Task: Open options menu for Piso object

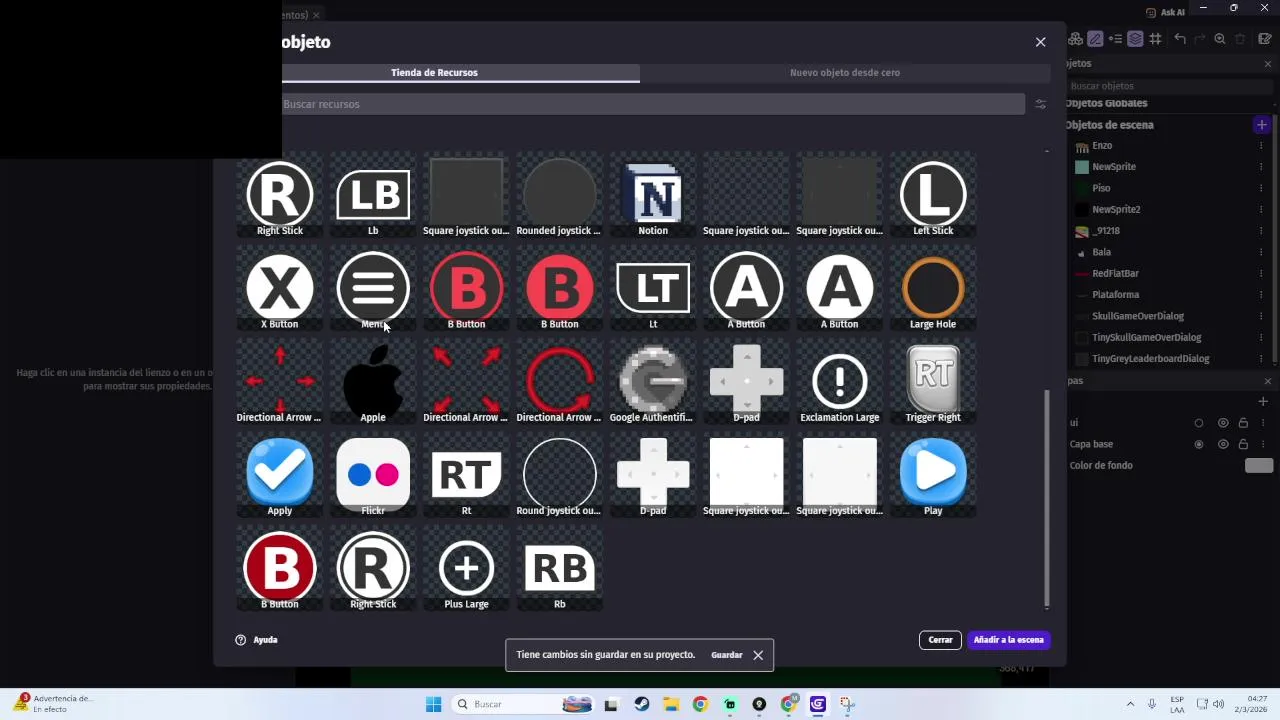Action: [x=1261, y=188]
